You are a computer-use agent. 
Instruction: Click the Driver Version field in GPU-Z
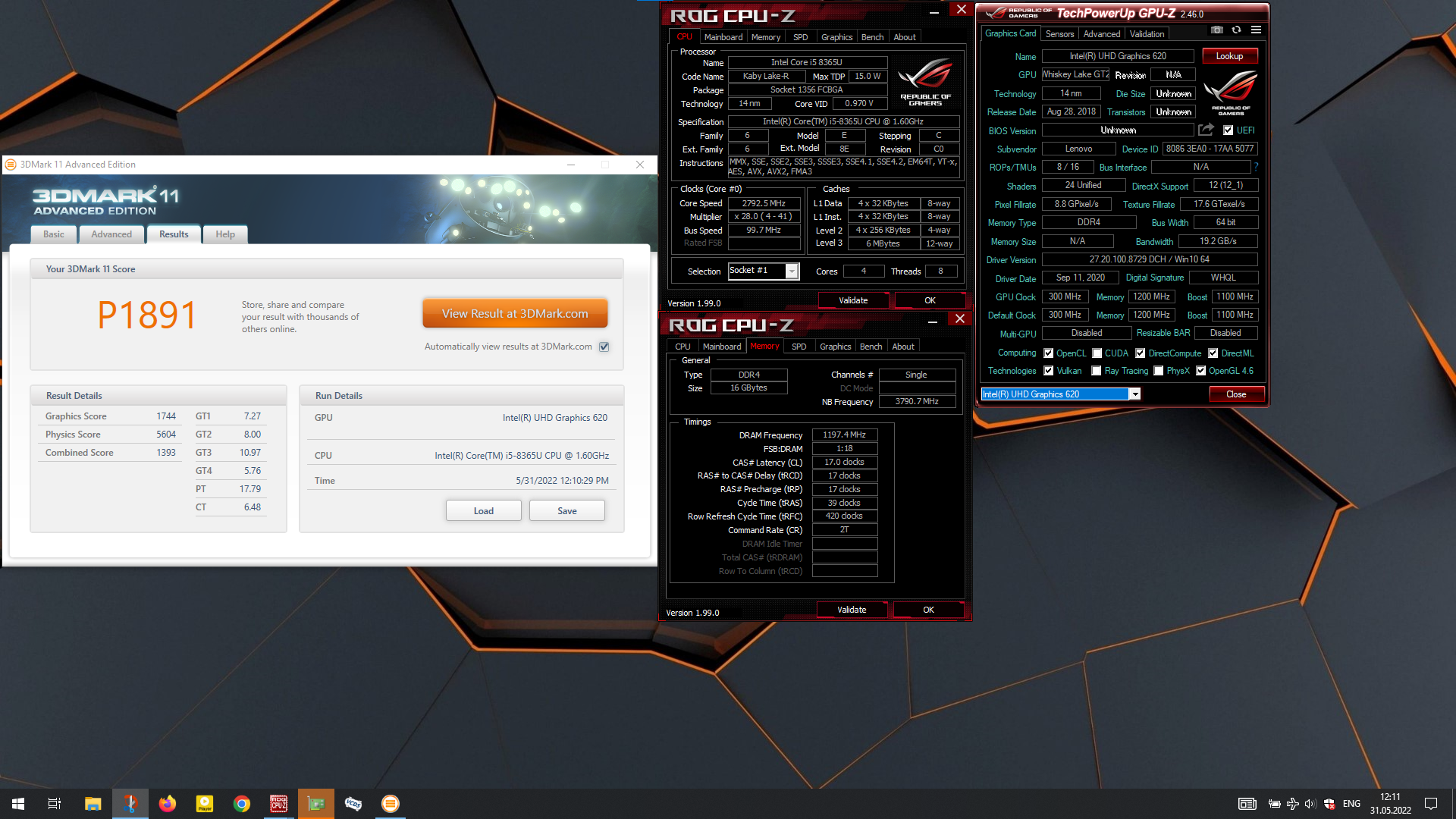click(x=1150, y=259)
